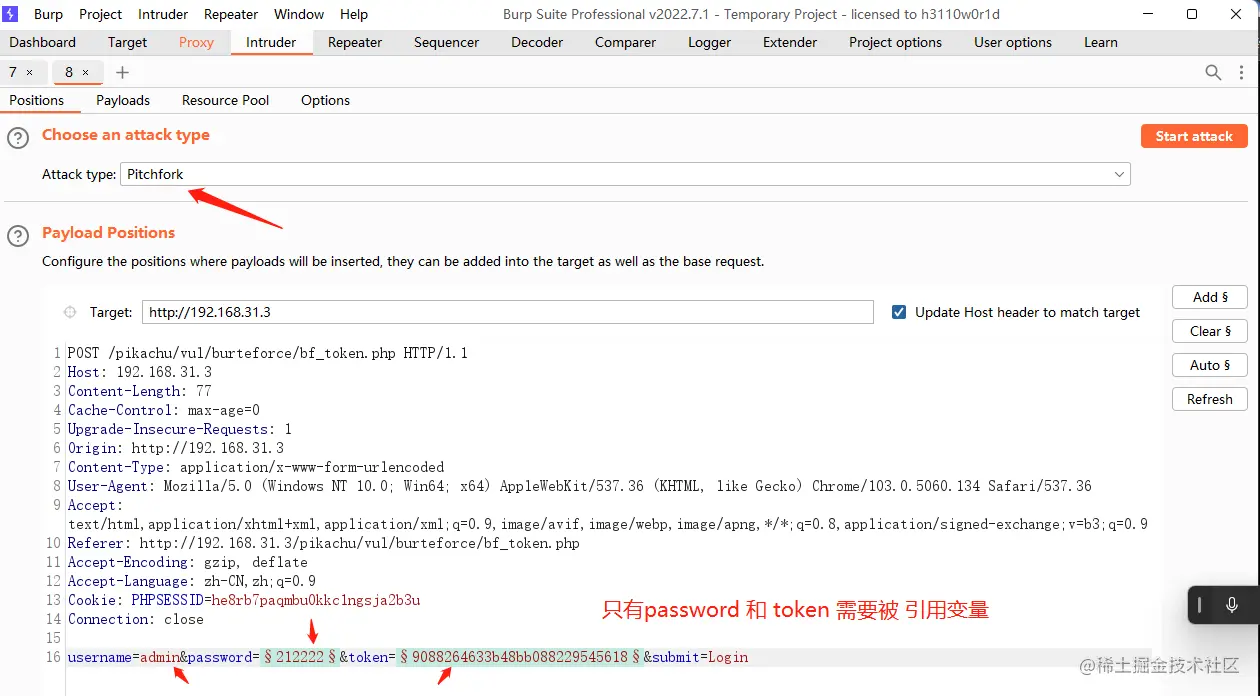Viewport: 1260px width, 696px height.
Task: Toggle Update Host header to match target
Action: (x=898, y=312)
